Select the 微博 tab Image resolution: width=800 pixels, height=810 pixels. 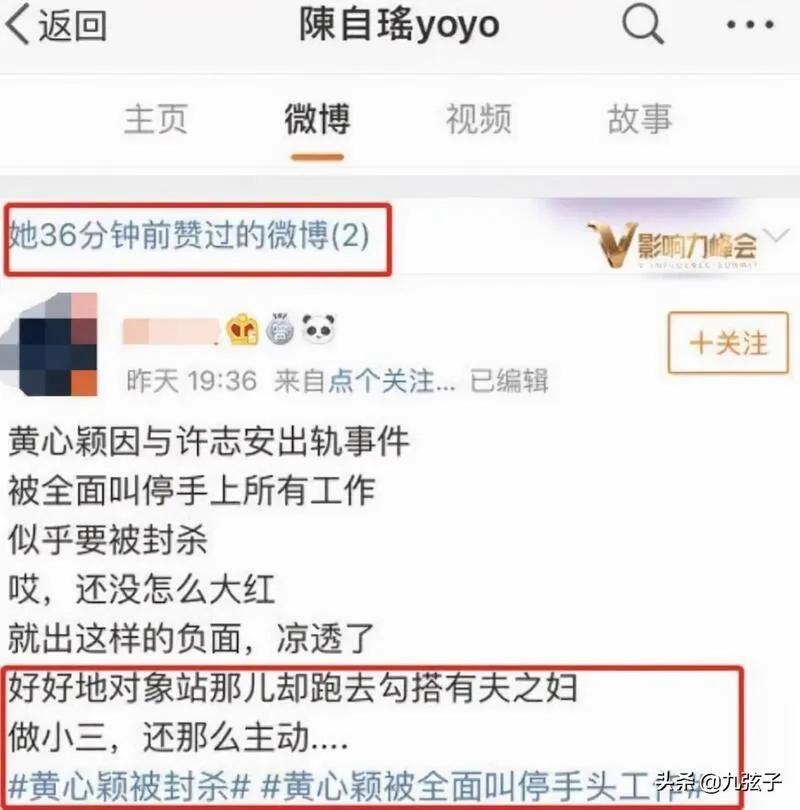pyautogui.click(x=317, y=119)
